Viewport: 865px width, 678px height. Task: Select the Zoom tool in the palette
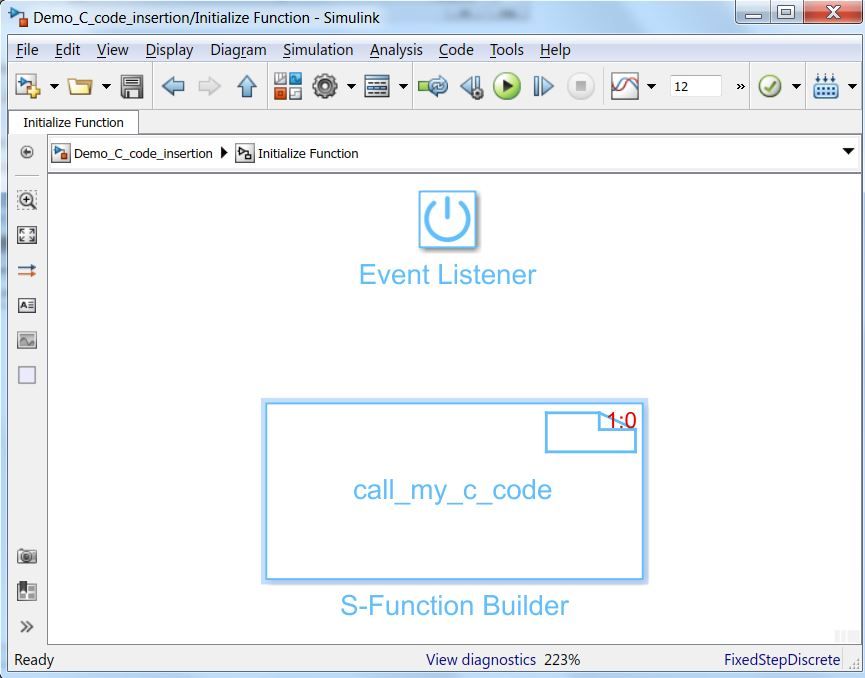pos(27,200)
